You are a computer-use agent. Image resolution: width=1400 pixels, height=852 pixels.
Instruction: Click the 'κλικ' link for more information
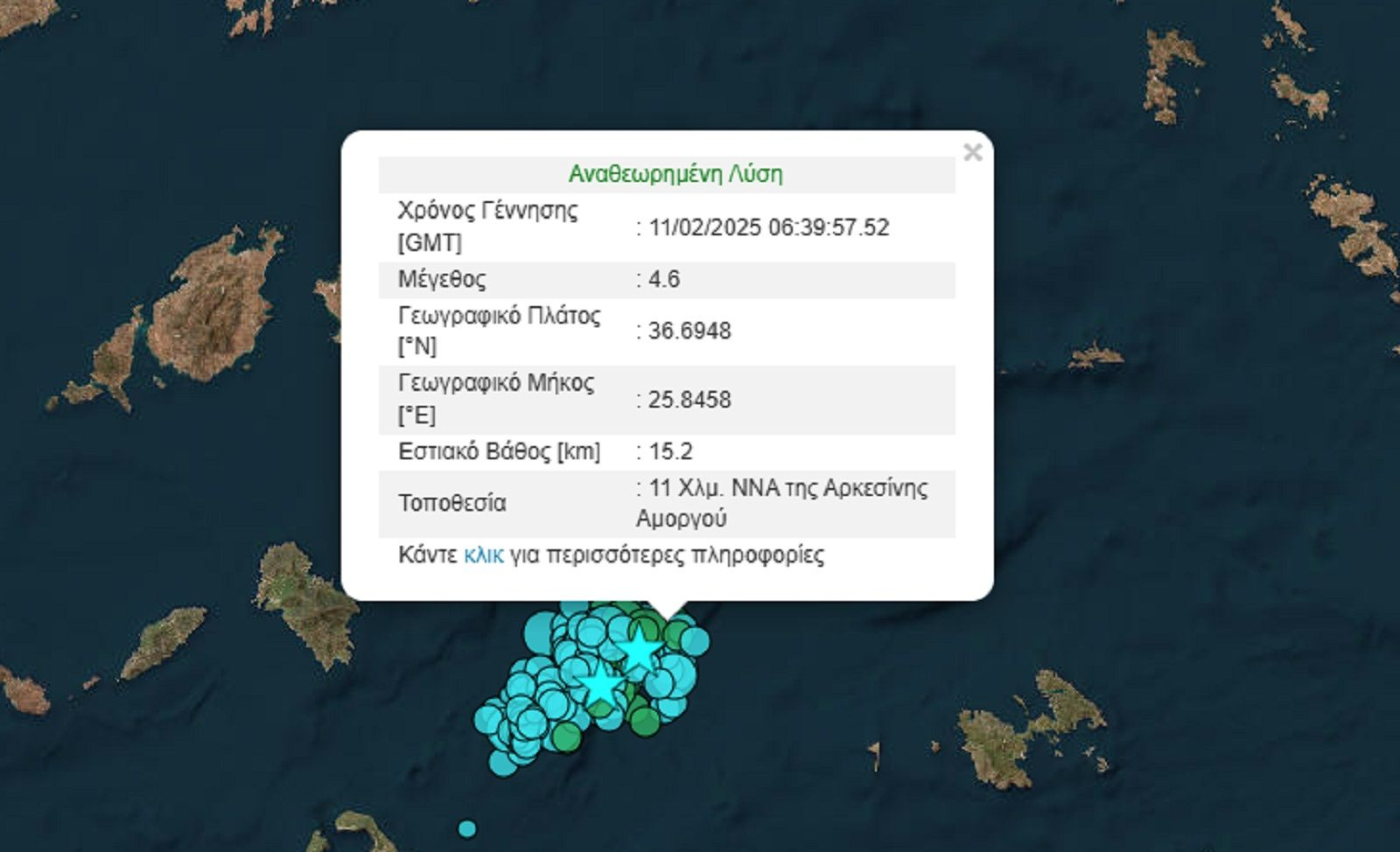click(483, 555)
